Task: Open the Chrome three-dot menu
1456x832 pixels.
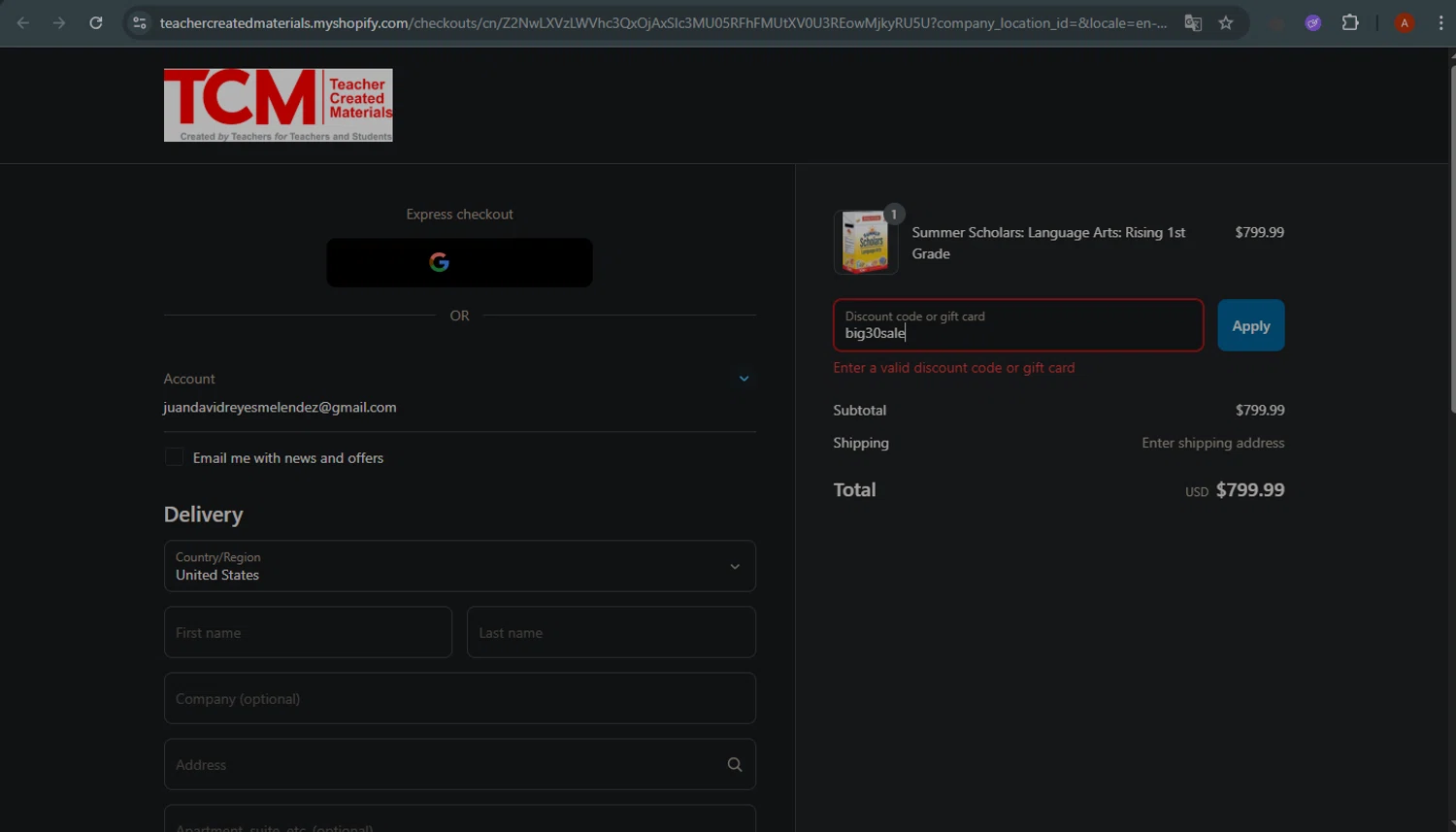Action: coord(1440,22)
